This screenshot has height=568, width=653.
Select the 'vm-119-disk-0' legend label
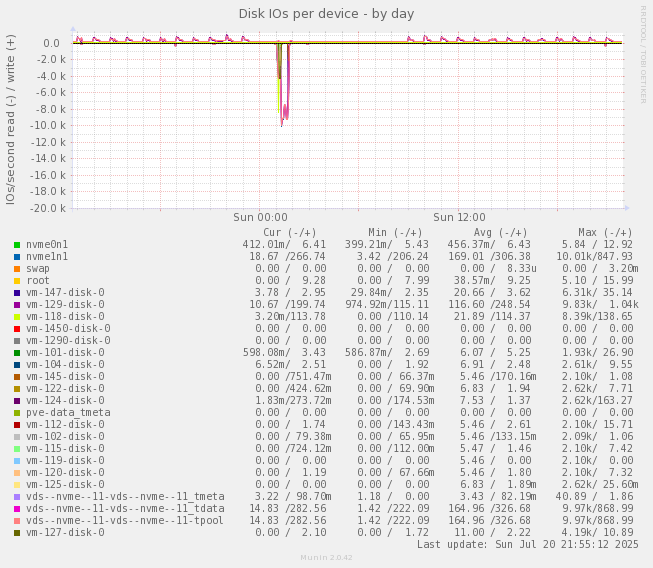click(65, 461)
